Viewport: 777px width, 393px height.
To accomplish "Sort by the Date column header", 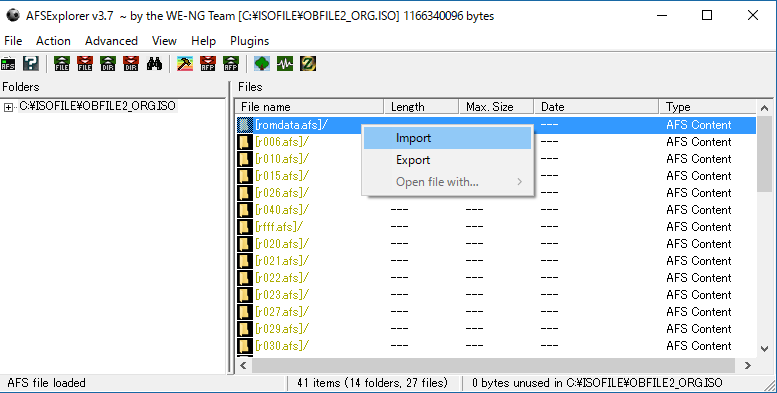I will coord(597,107).
